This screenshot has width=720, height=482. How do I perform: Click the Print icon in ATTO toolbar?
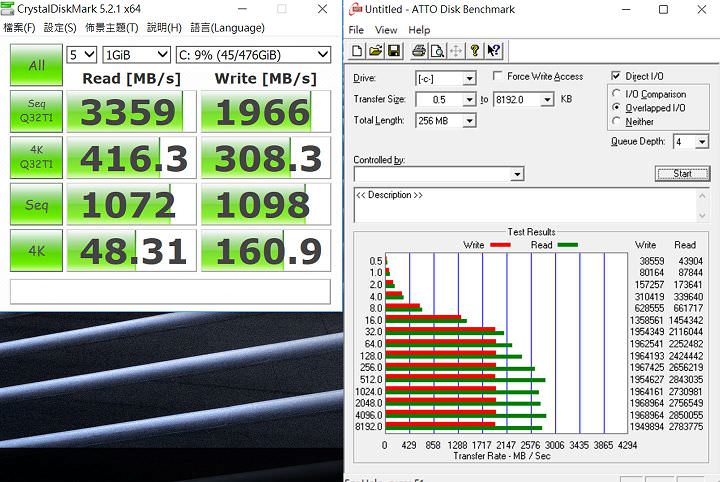419,51
